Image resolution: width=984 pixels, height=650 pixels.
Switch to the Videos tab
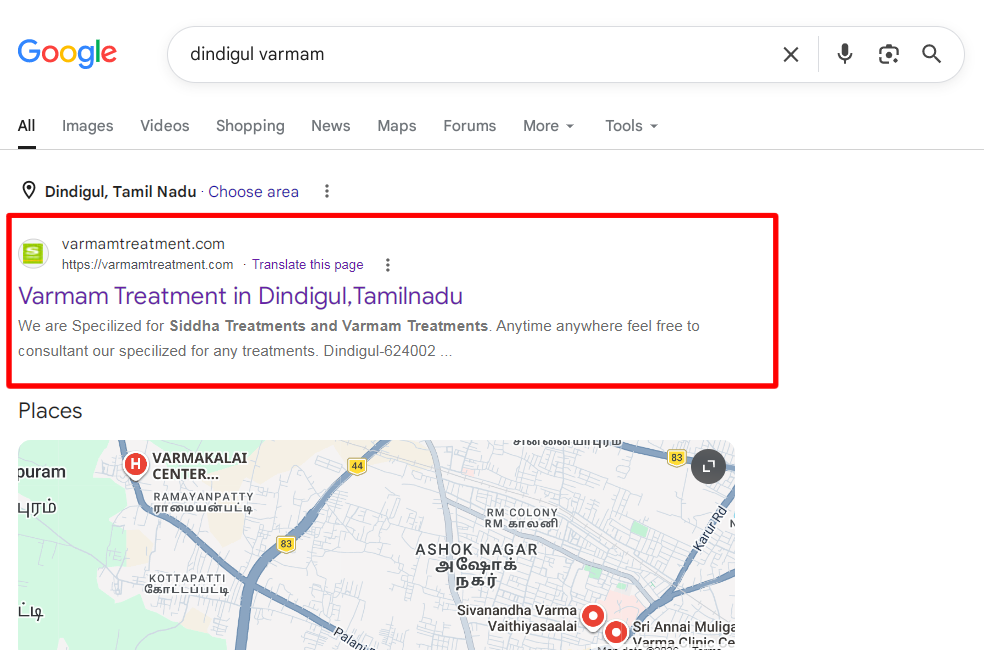click(164, 126)
